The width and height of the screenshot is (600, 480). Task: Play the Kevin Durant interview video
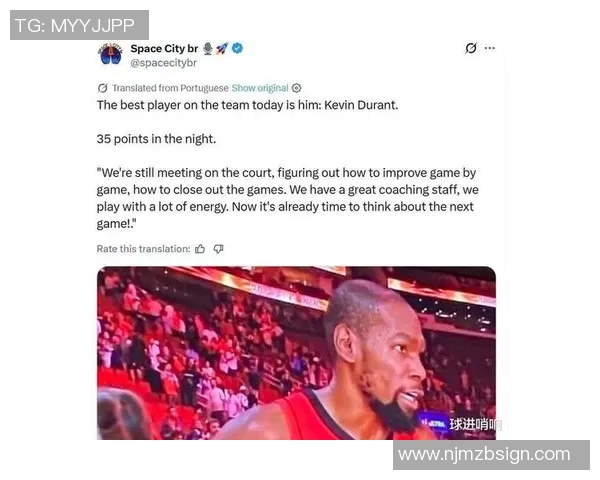[x=297, y=353]
